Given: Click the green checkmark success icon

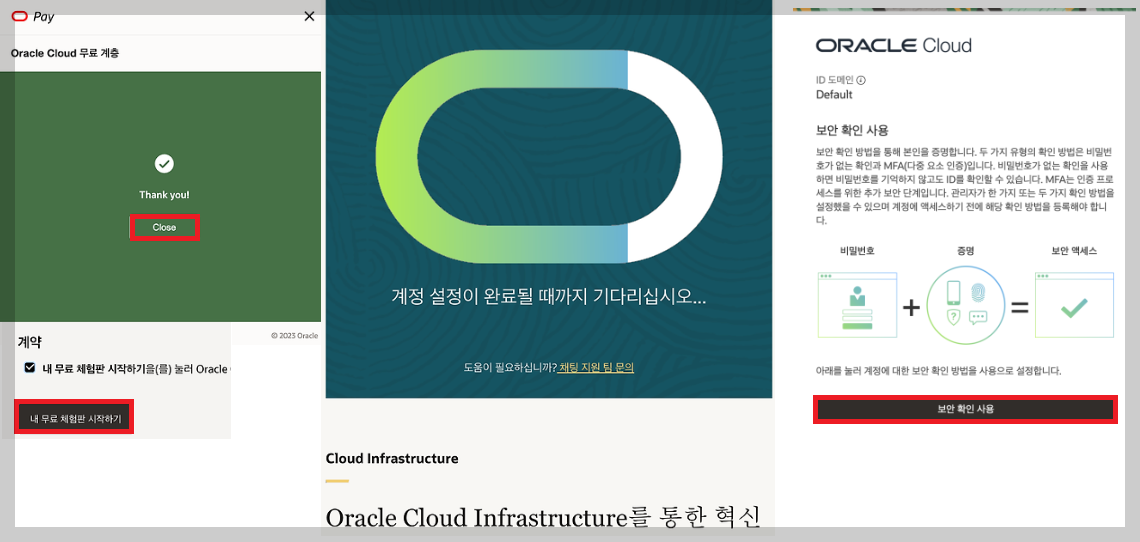Looking at the screenshot, I should click(x=164, y=164).
